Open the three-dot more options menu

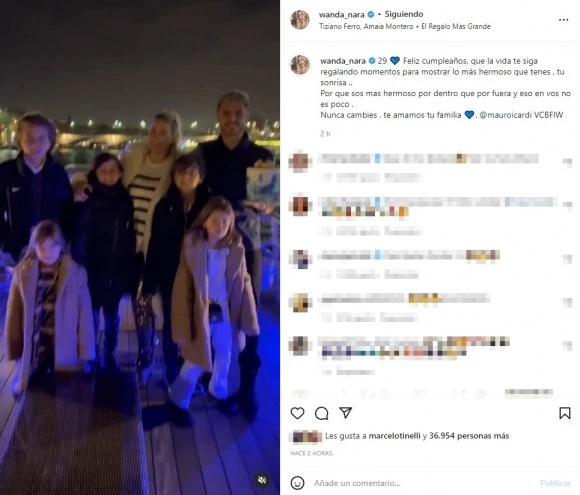point(563,20)
